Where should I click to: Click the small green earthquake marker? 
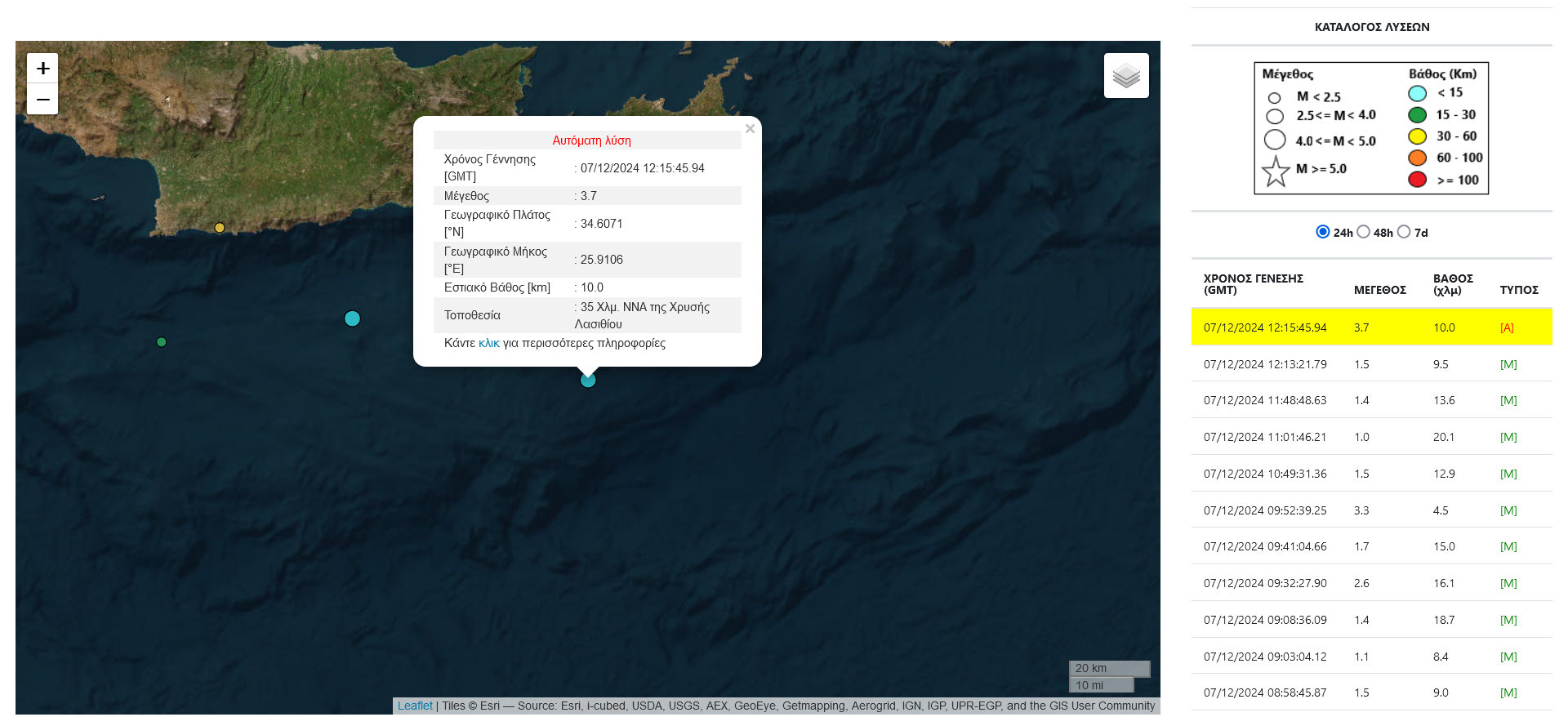(161, 342)
